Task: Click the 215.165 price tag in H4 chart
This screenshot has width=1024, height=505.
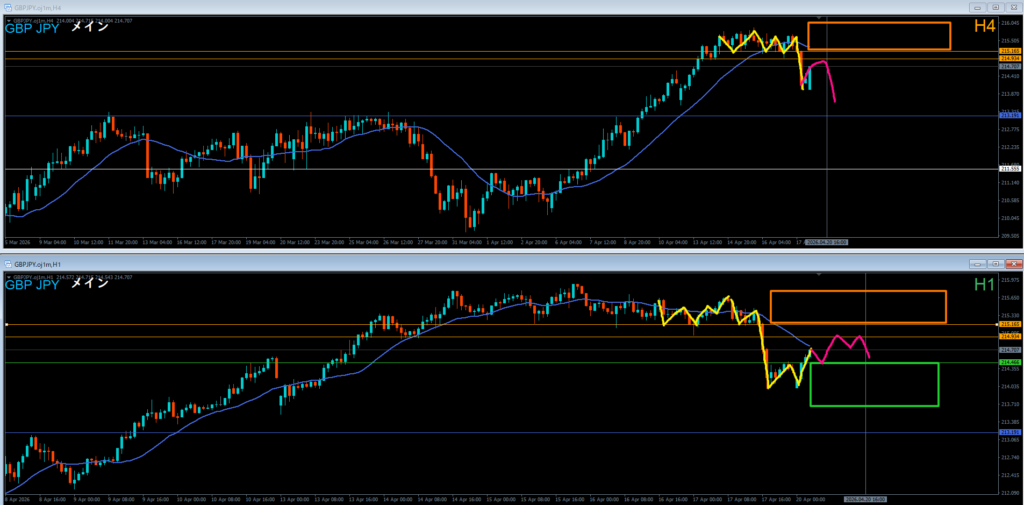Action: point(1010,51)
